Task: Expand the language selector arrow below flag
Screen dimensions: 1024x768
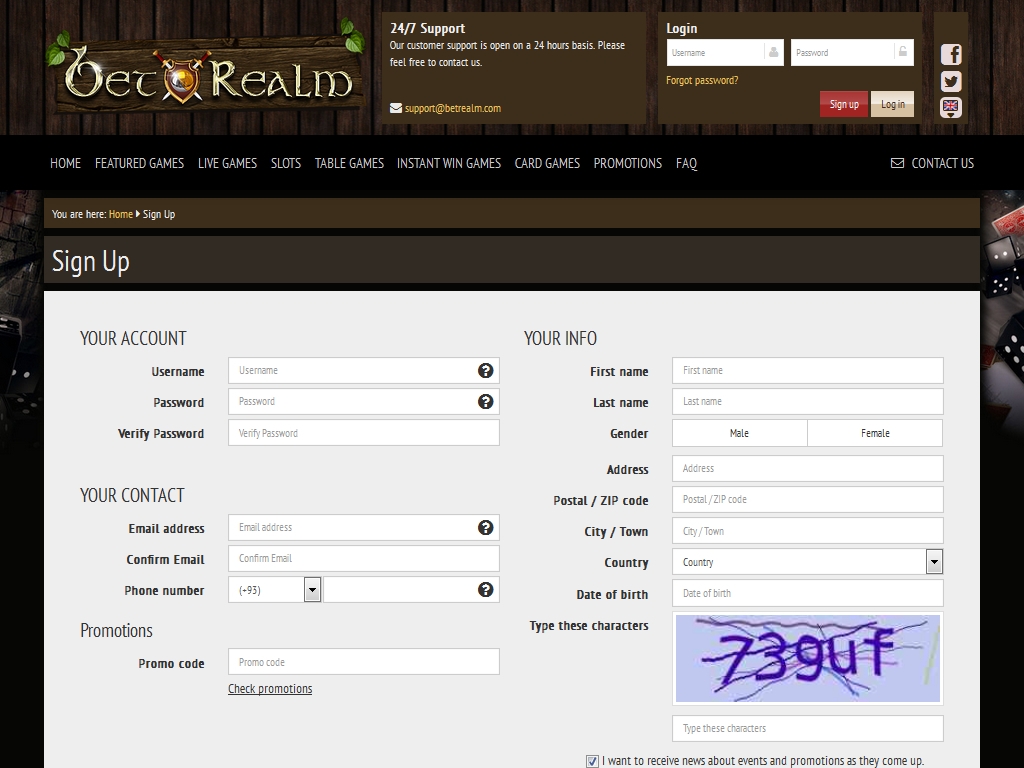Action: point(951,116)
